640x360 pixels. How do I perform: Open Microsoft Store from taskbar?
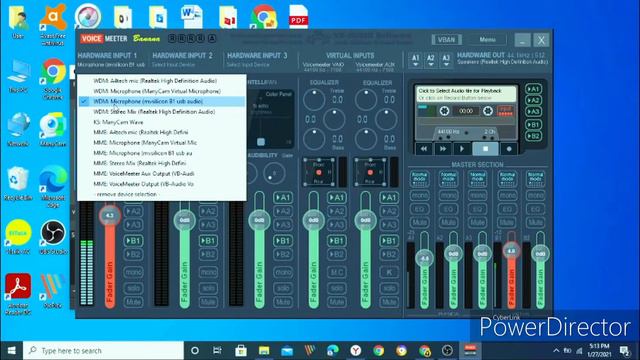[x=241, y=351]
